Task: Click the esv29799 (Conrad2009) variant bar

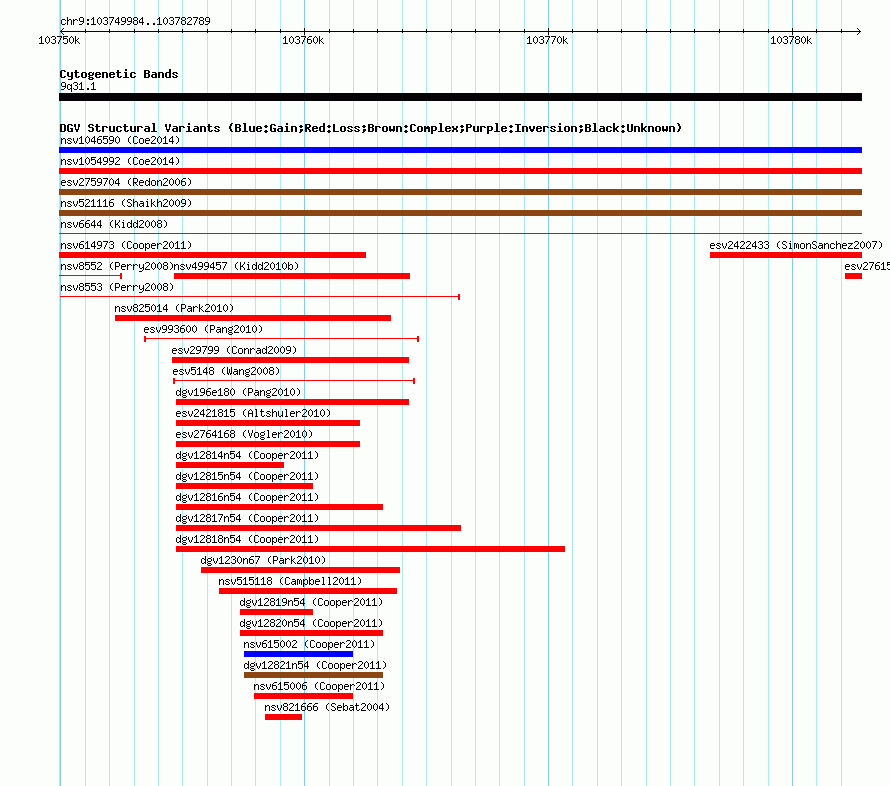Action: coord(290,360)
